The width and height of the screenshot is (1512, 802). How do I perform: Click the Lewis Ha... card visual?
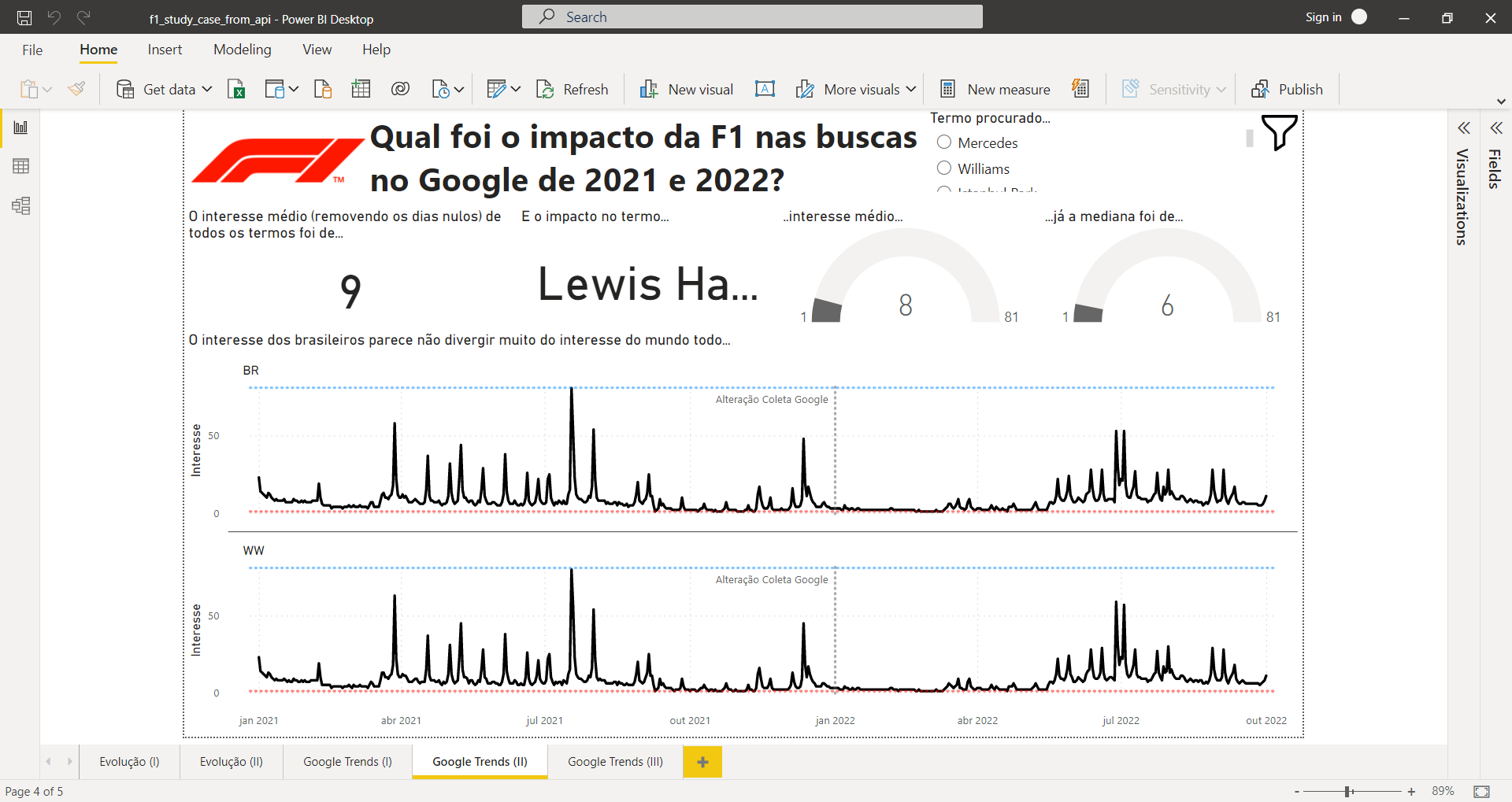tap(647, 284)
